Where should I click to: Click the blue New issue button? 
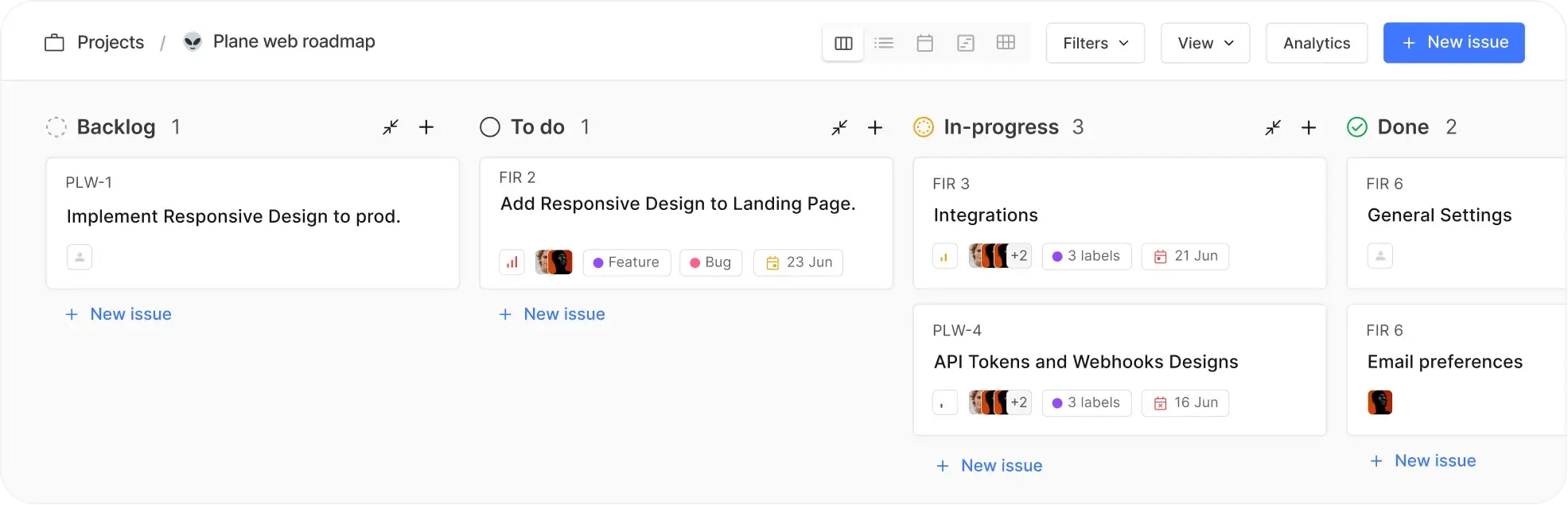click(1453, 43)
